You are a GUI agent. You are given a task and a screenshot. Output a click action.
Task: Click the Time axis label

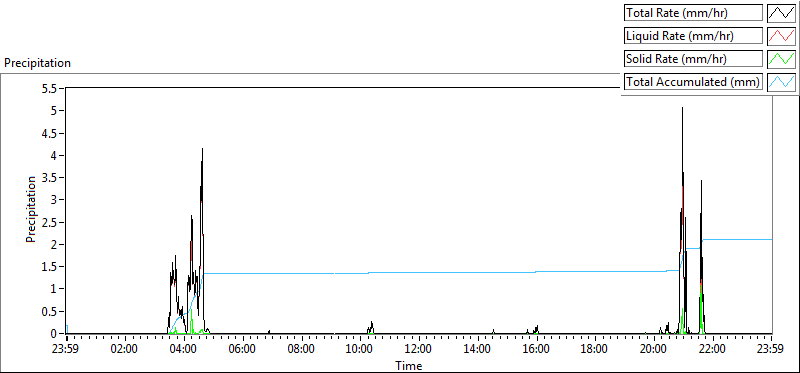[408, 366]
